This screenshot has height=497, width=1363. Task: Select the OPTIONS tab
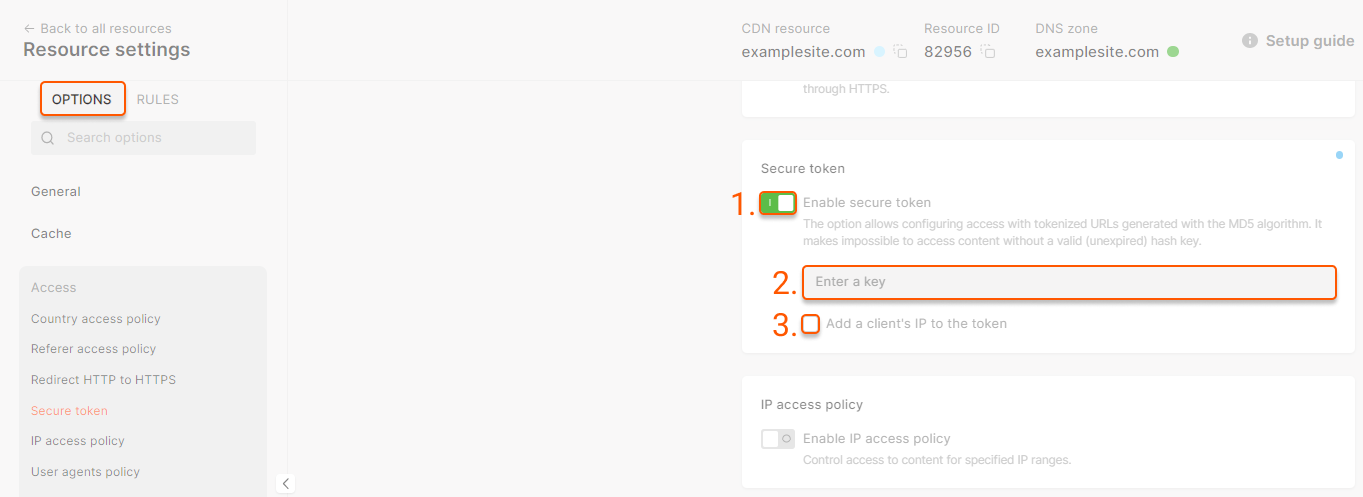click(82, 99)
